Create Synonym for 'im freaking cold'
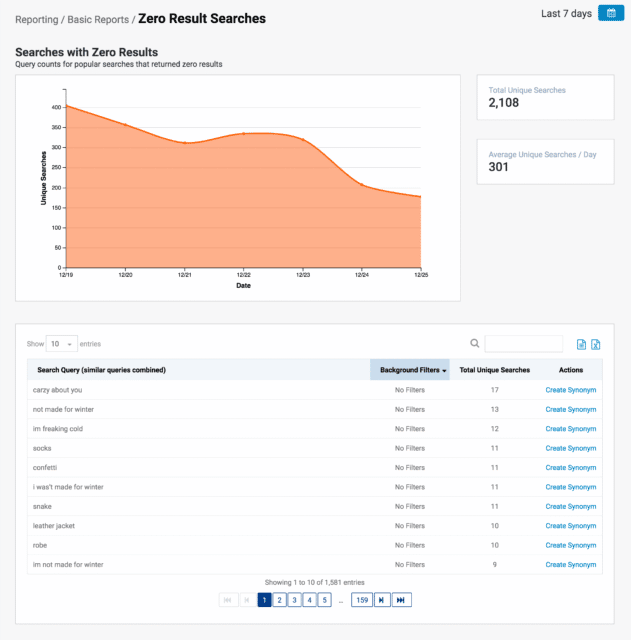 tap(571, 429)
